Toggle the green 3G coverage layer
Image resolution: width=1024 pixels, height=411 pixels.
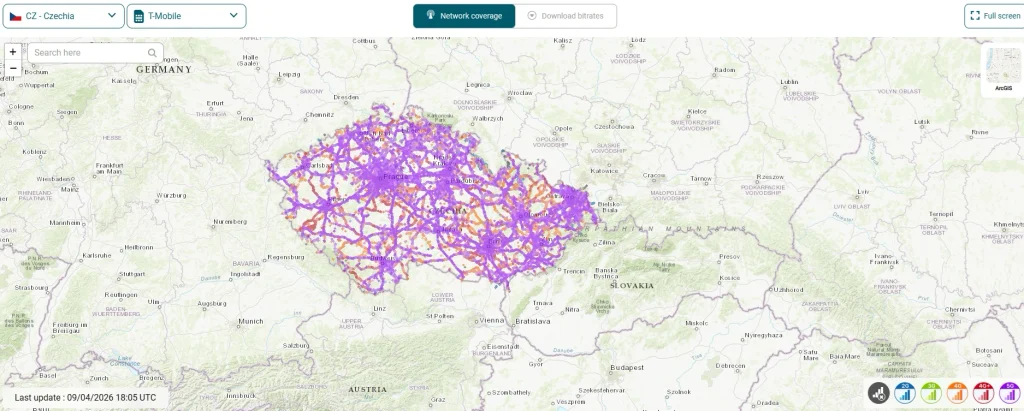coord(931,392)
